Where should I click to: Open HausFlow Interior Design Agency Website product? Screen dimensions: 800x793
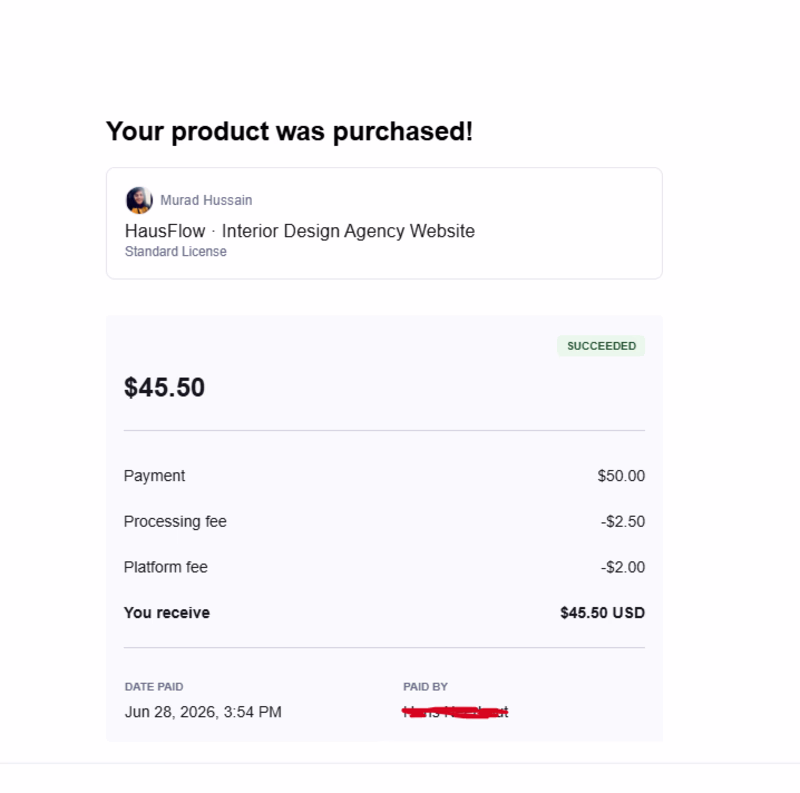(300, 231)
